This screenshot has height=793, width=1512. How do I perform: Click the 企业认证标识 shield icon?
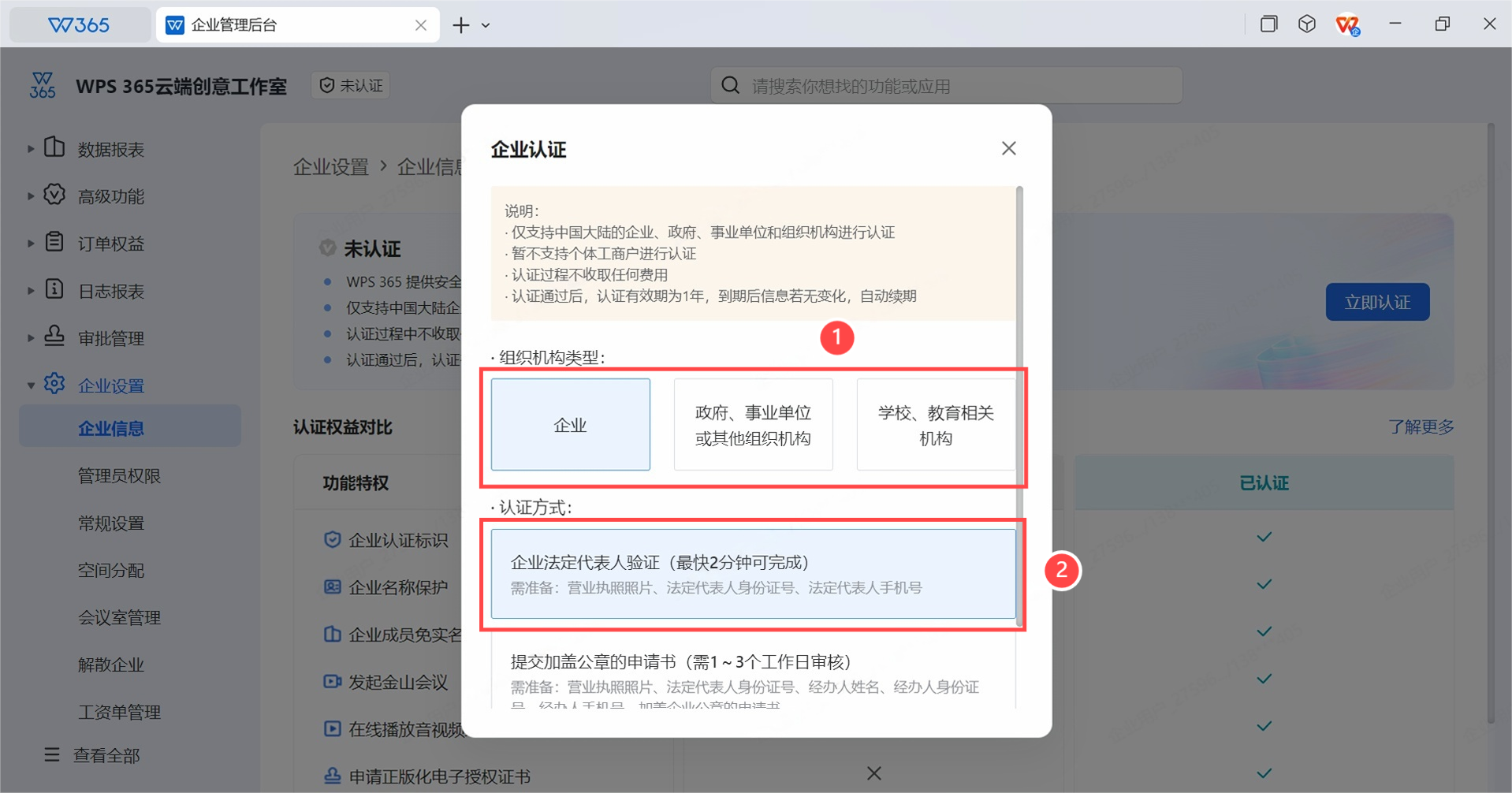pyautogui.click(x=333, y=539)
